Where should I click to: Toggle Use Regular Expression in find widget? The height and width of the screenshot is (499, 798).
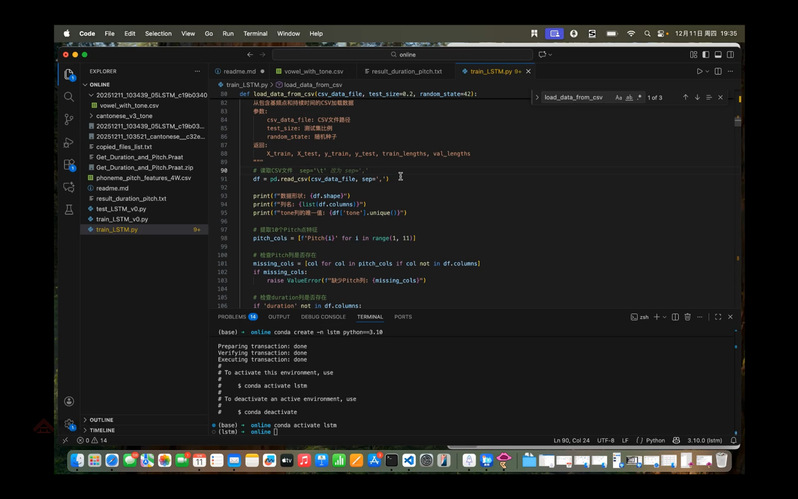[x=639, y=98]
